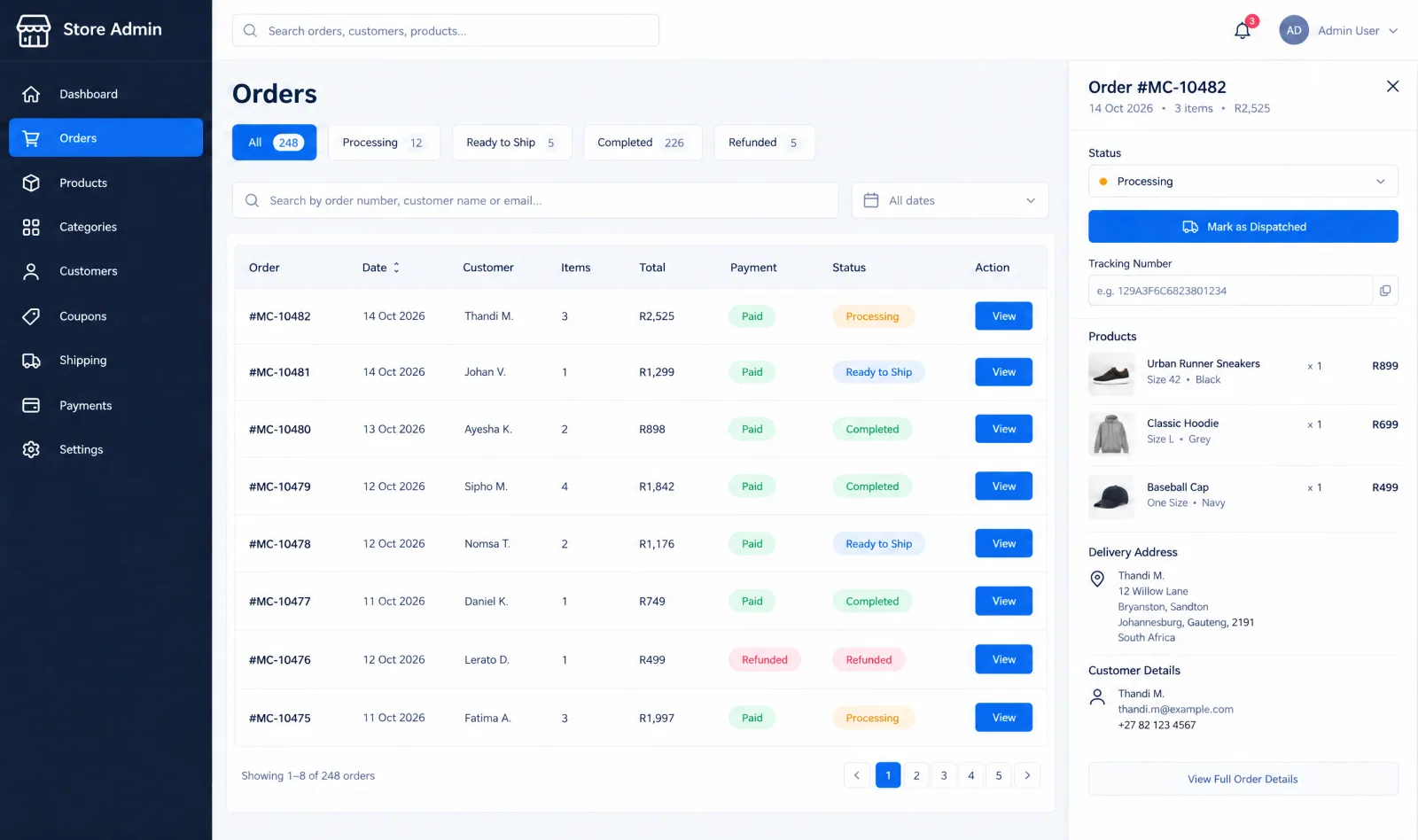Image resolution: width=1418 pixels, height=840 pixels.
Task: Expand the order Status dropdown
Action: 1243,182
